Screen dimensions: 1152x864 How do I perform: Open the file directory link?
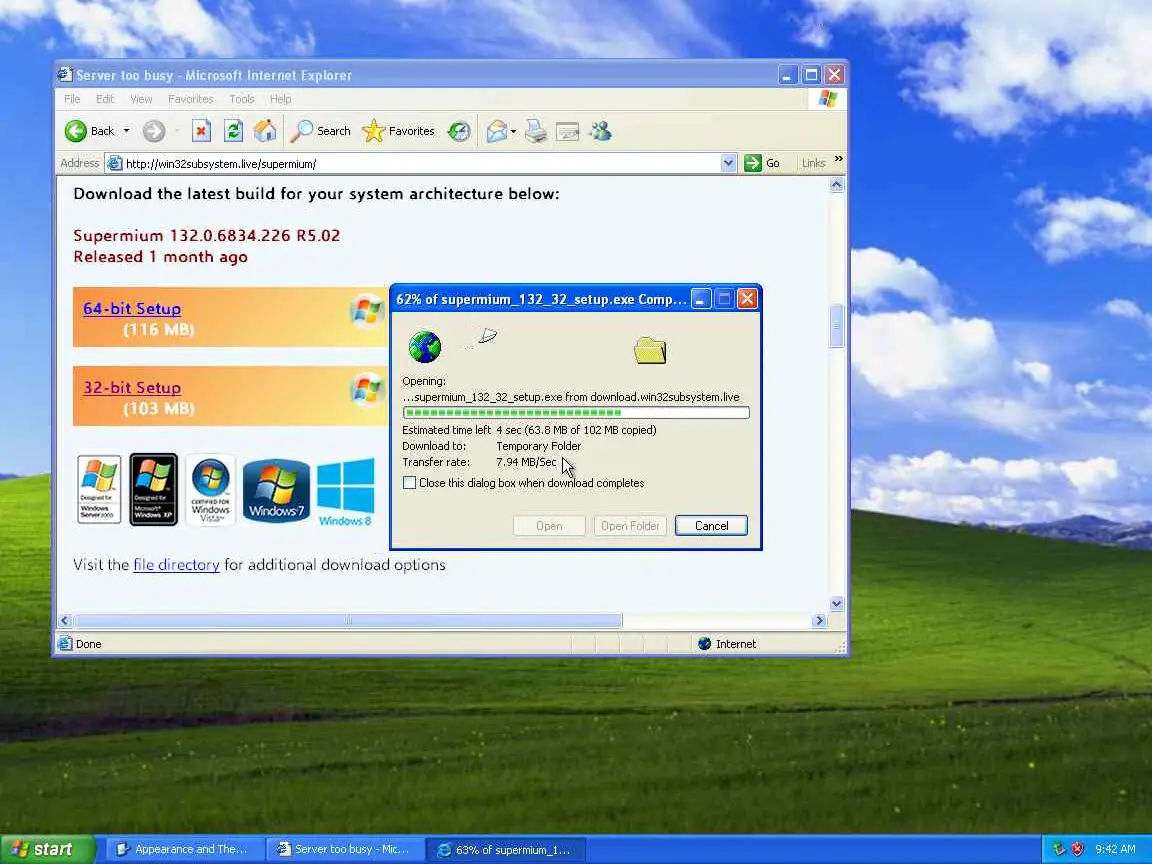pos(176,564)
